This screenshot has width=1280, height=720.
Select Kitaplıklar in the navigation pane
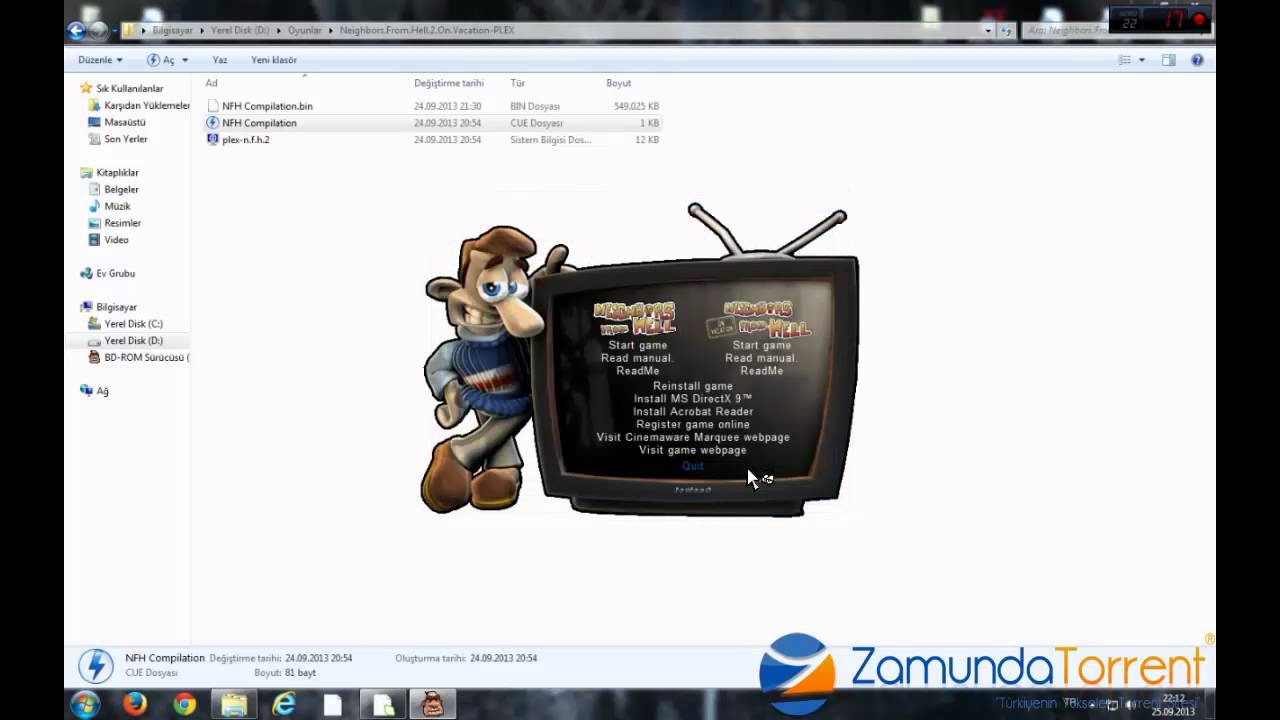tap(117, 172)
